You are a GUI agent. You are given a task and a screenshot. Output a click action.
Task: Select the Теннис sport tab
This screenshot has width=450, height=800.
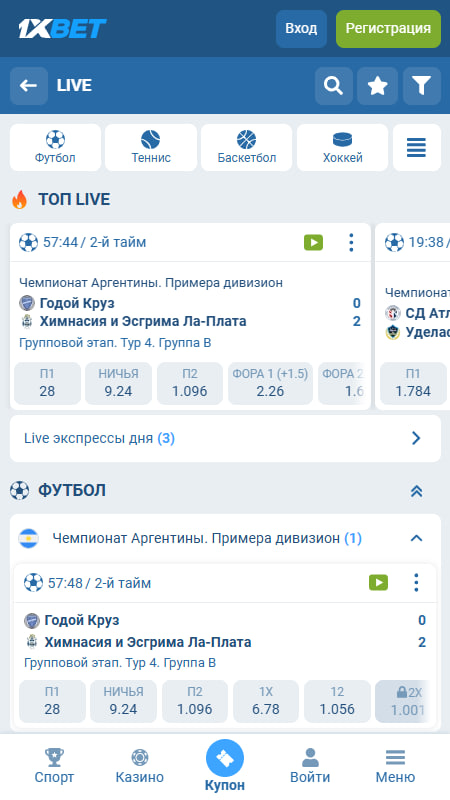[x=151, y=147]
